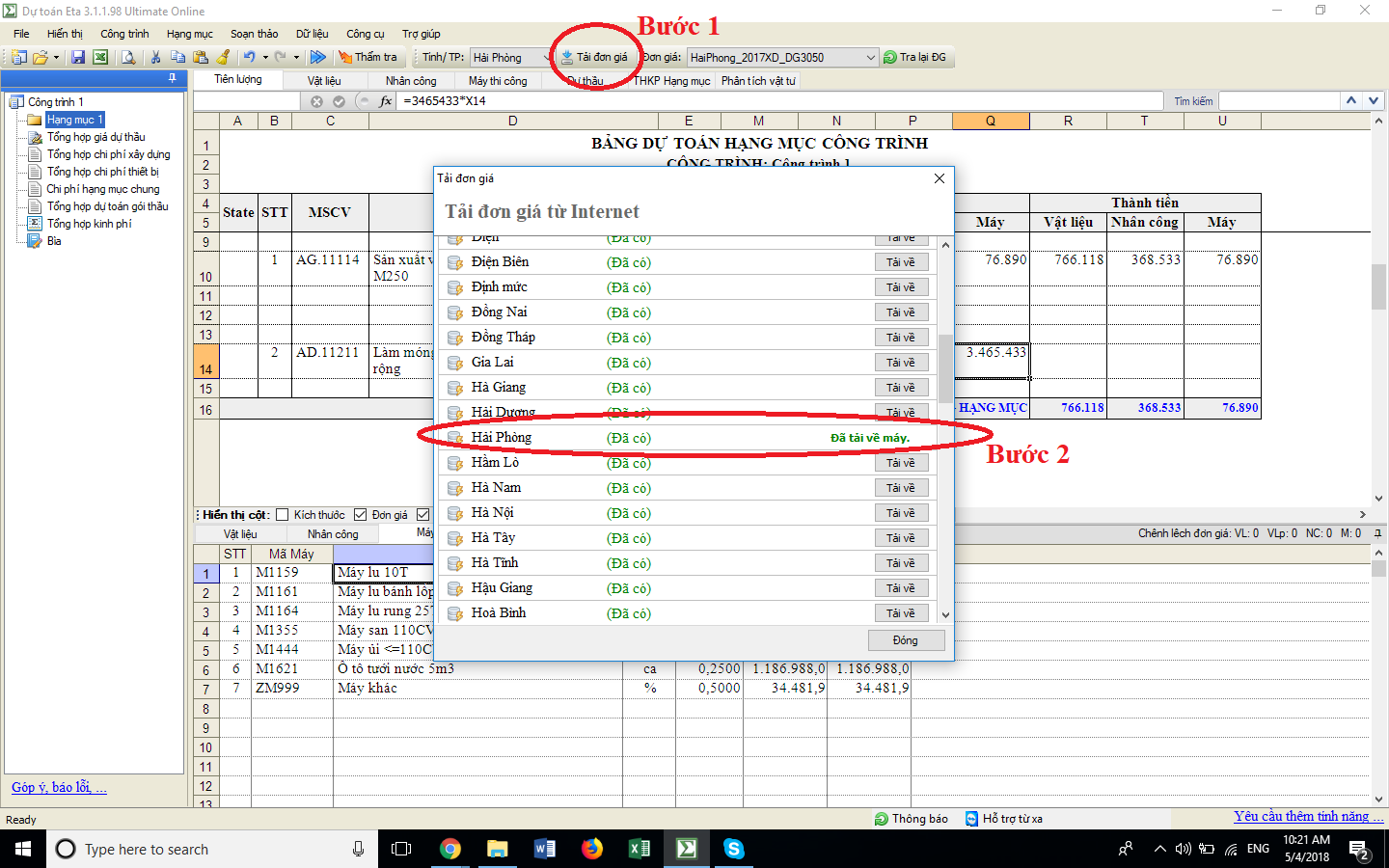Click Tải về button for Hà Nội

tap(901, 513)
